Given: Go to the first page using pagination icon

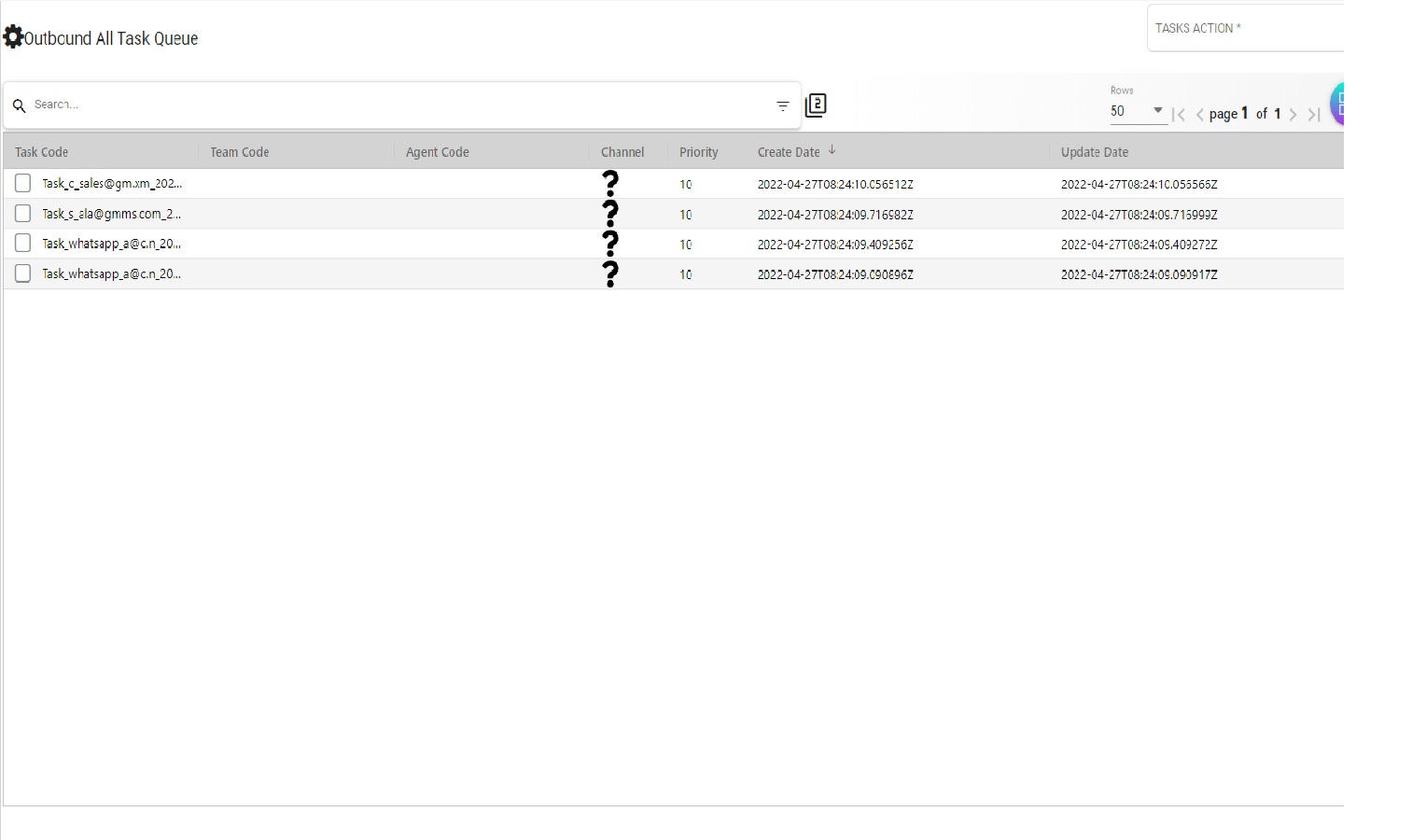Looking at the screenshot, I should click(x=1179, y=115).
